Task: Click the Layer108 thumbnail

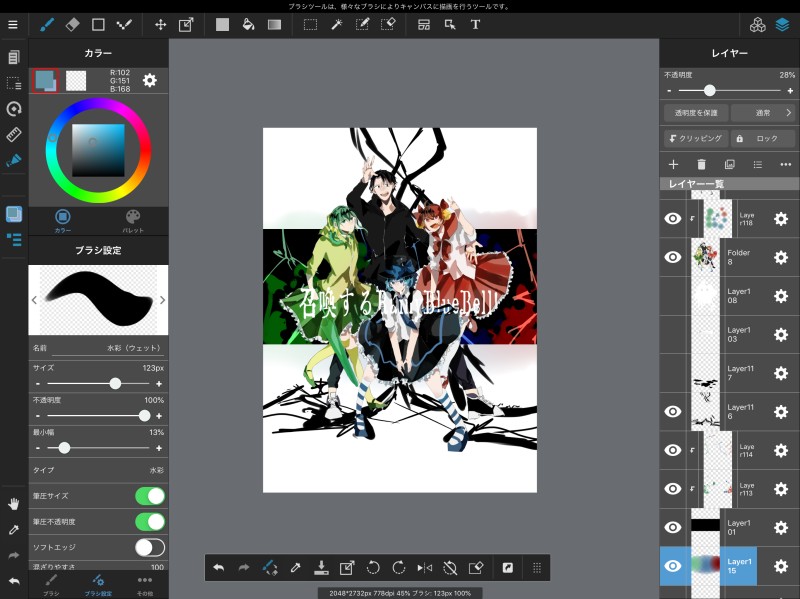Action: (x=705, y=296)
